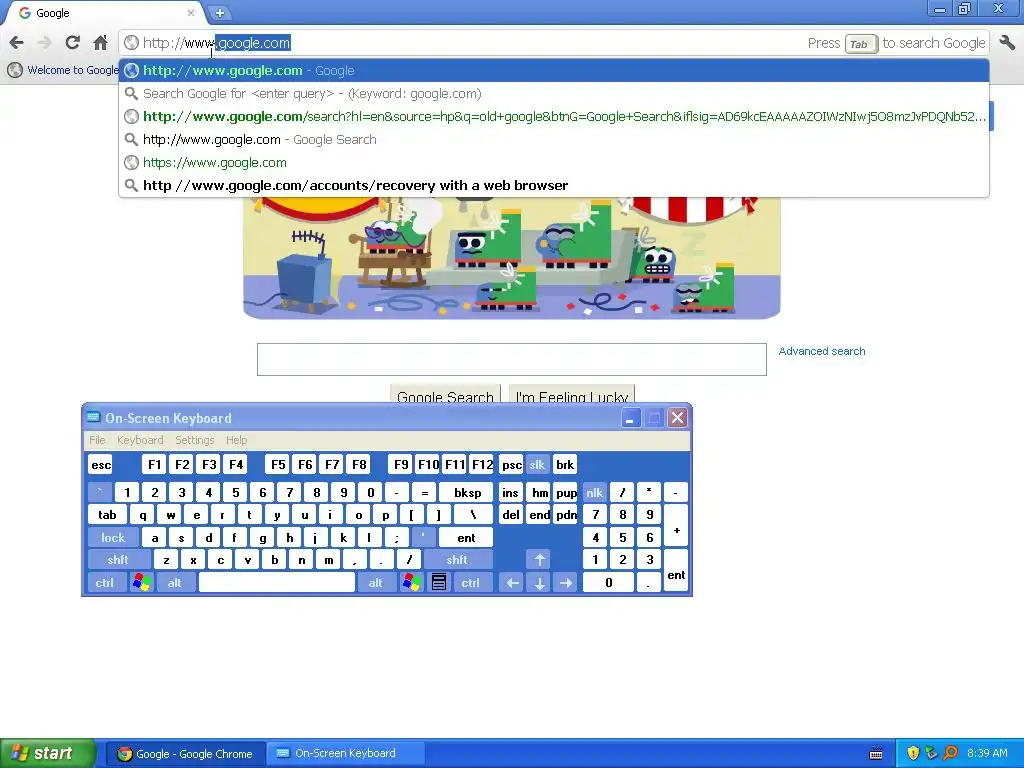
Task: Open Advanced search link
Action: tap(822, 351)
